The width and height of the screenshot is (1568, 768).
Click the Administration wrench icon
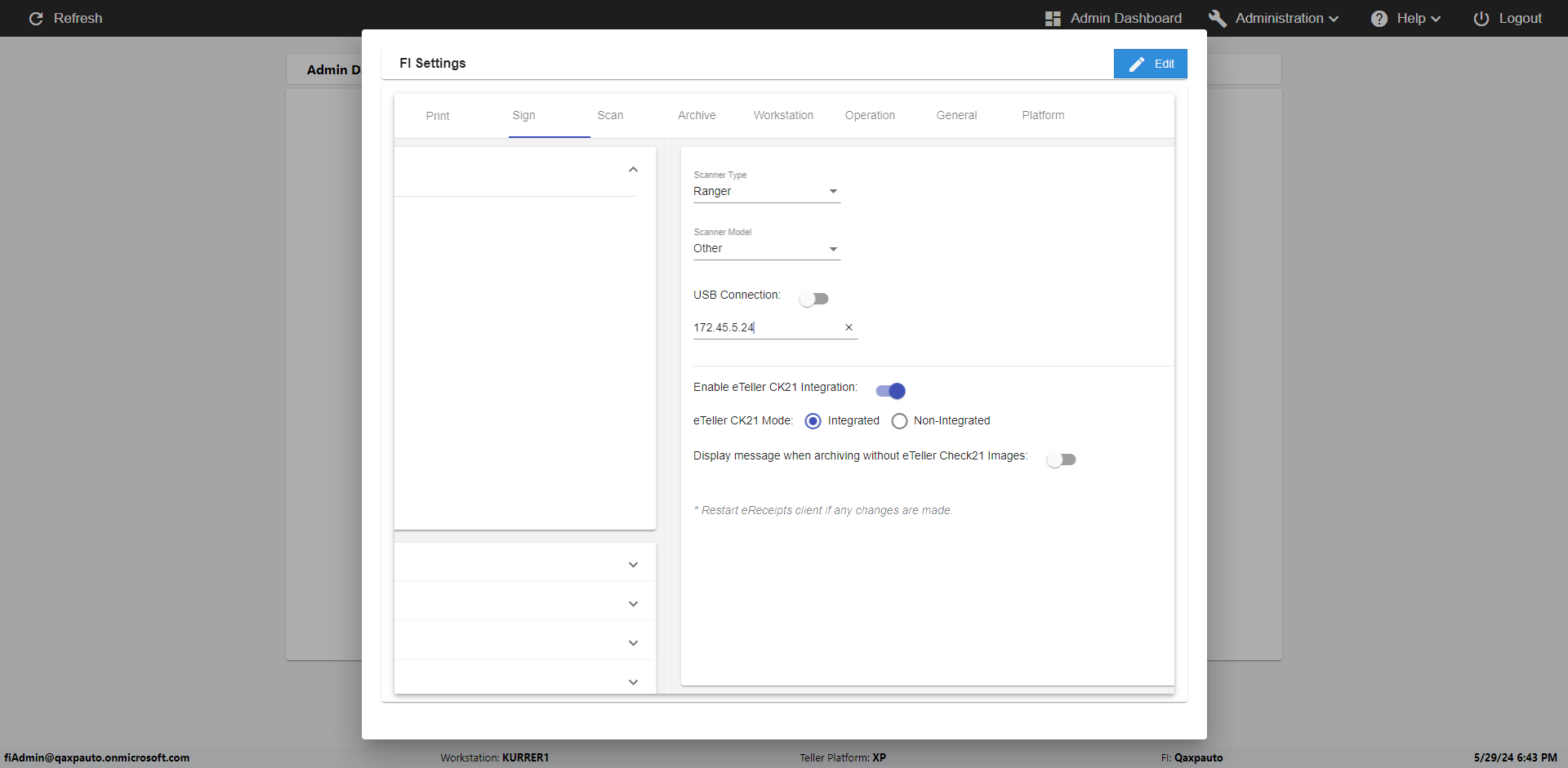tap(1217, 18)
